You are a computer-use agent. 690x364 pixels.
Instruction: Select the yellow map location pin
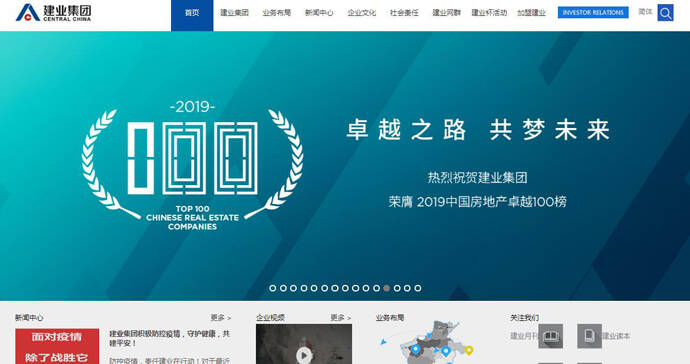[469, 350]
